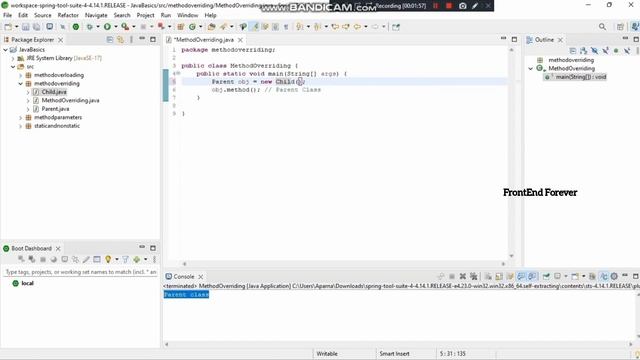This screenshot has height=360, width=640.
Task: Open the Source menu
Action: pos(42,15)
